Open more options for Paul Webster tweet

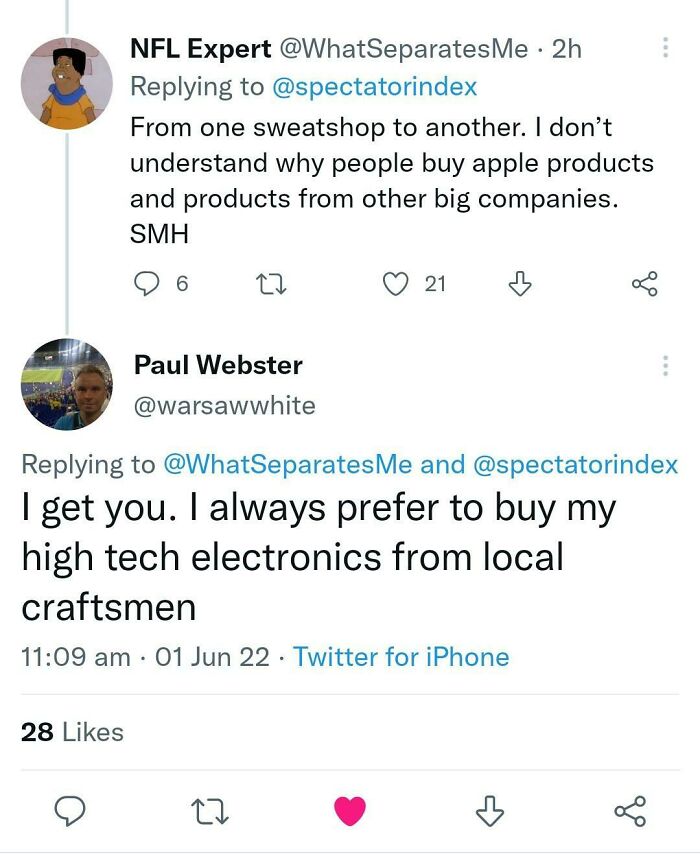pos(665,366)
